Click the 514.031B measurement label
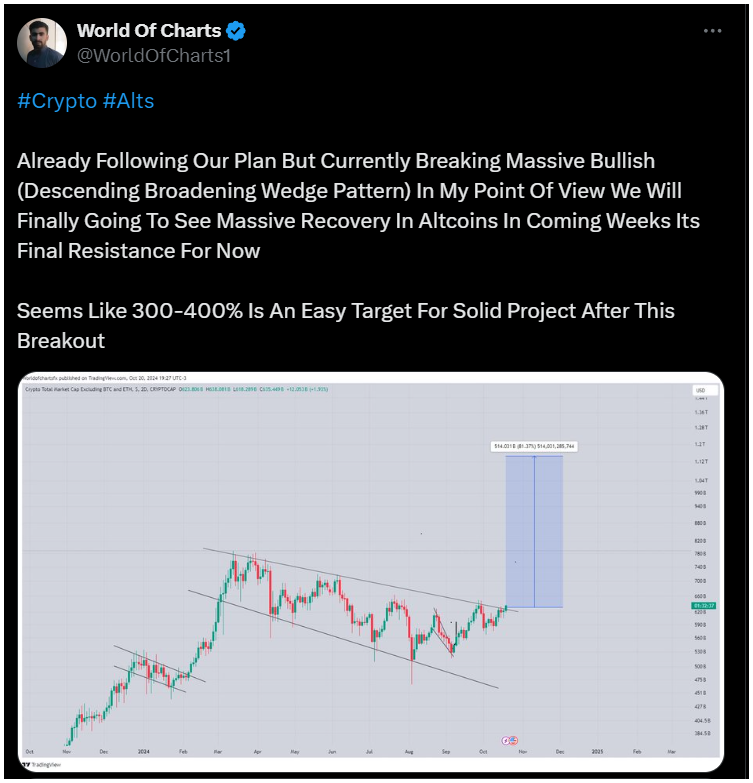753x783 pixels. tap(534, 446)
